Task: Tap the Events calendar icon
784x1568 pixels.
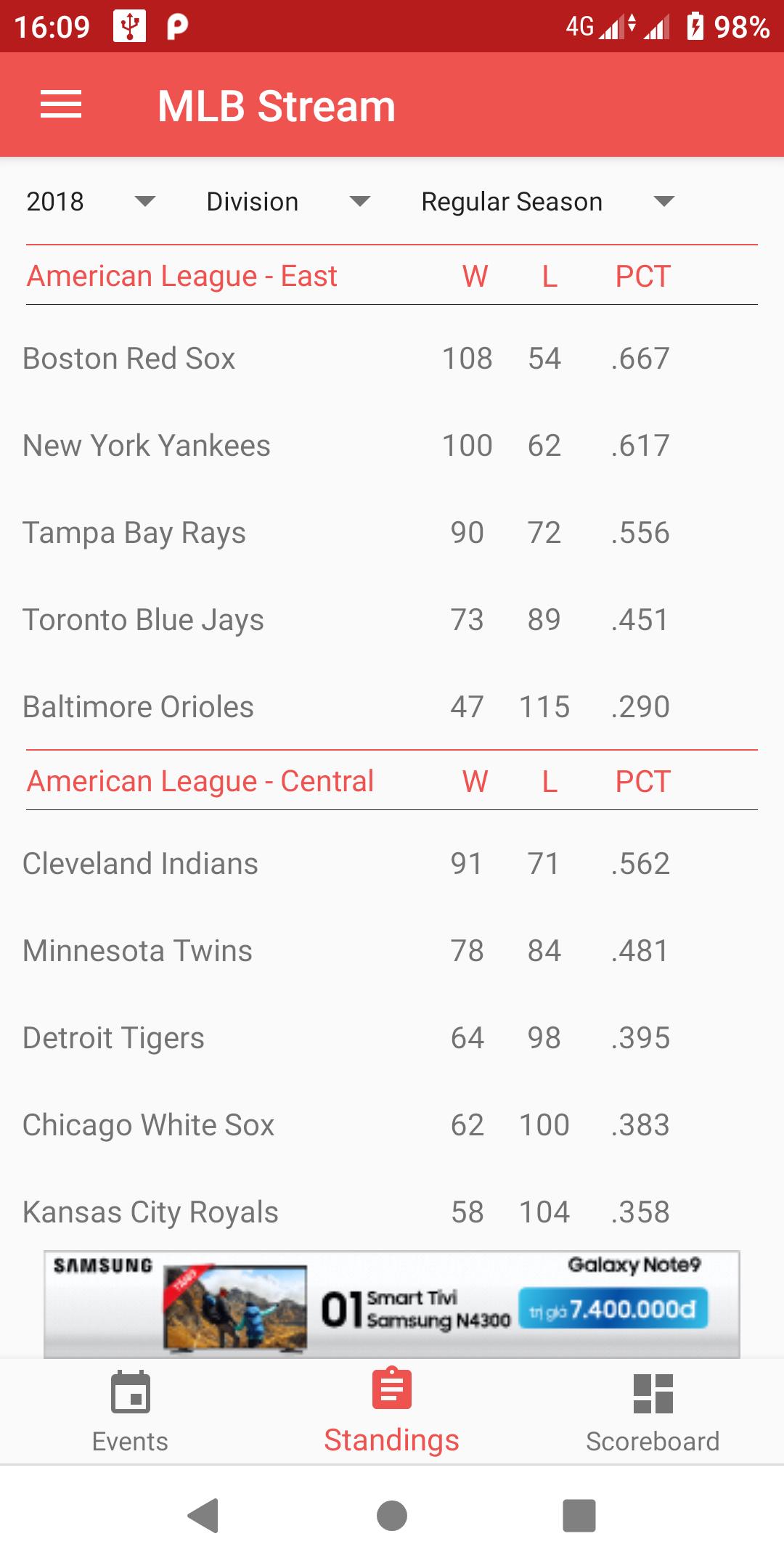Action: click(131, 1392)
